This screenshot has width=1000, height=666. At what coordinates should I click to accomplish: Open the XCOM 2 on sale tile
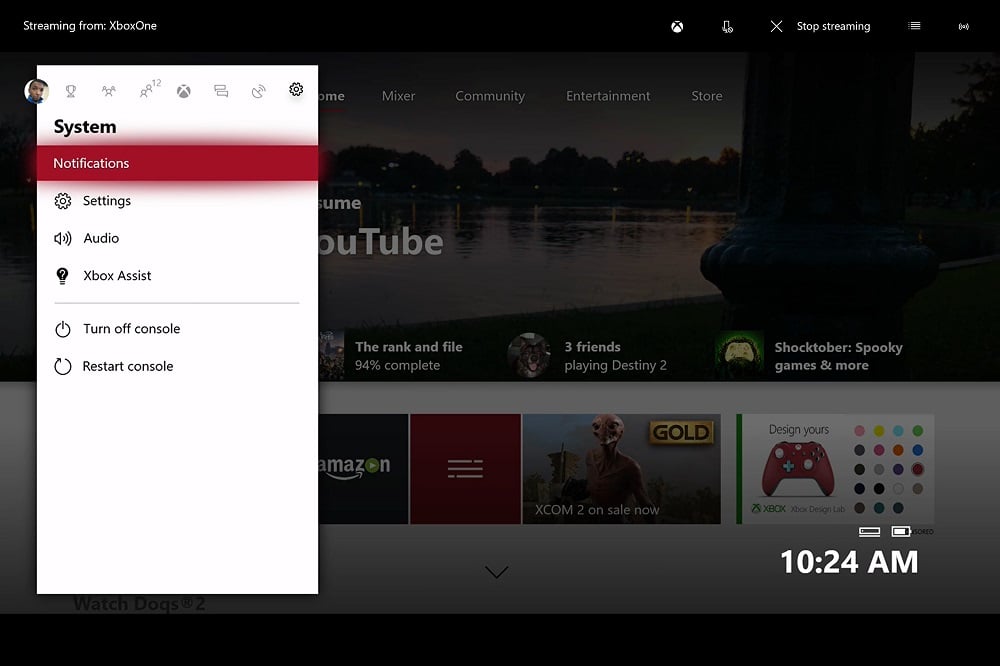pos(621,468)
